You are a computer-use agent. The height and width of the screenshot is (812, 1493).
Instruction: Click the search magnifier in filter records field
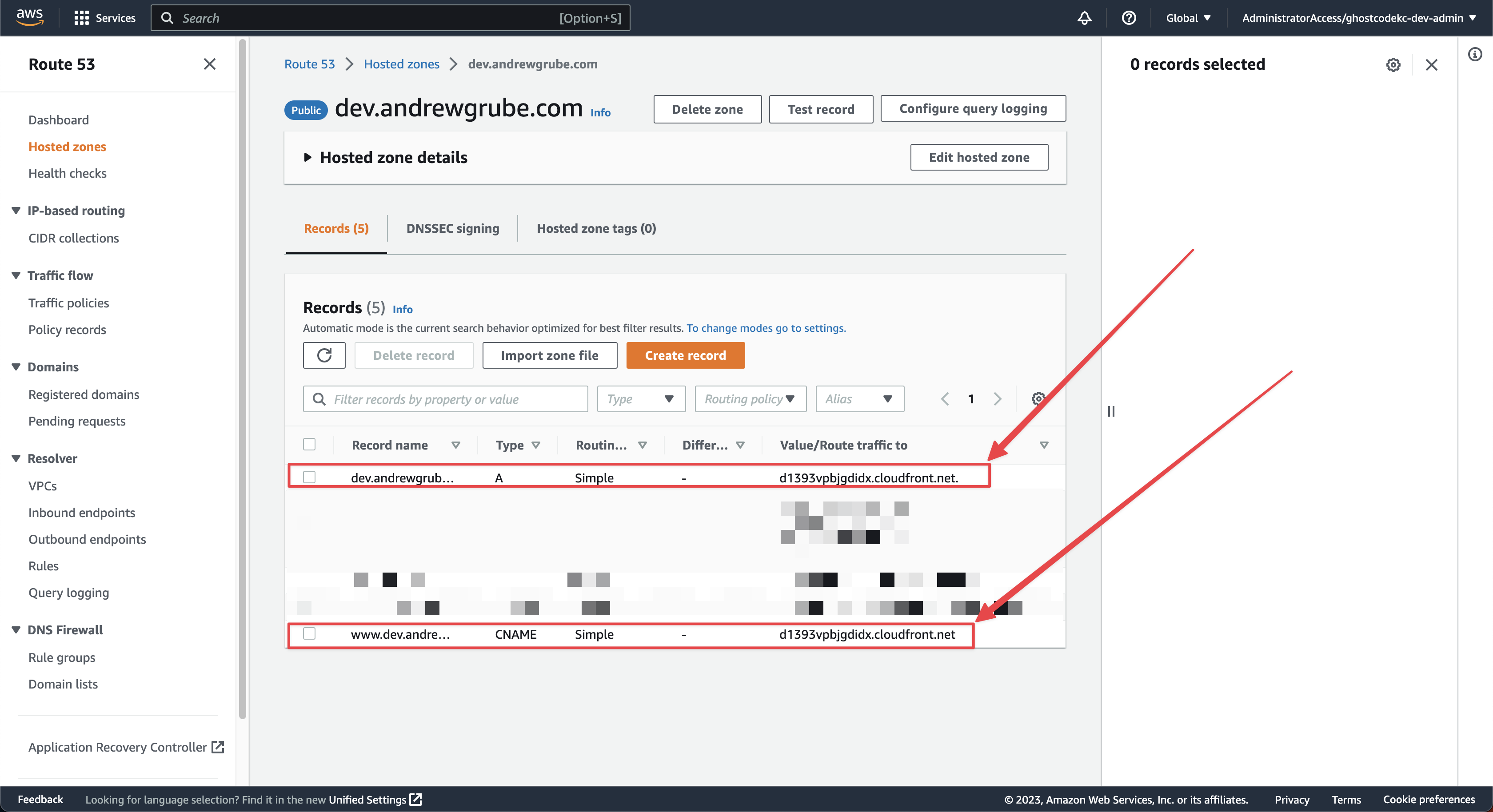pyautogui.click(x=319, y=399)
